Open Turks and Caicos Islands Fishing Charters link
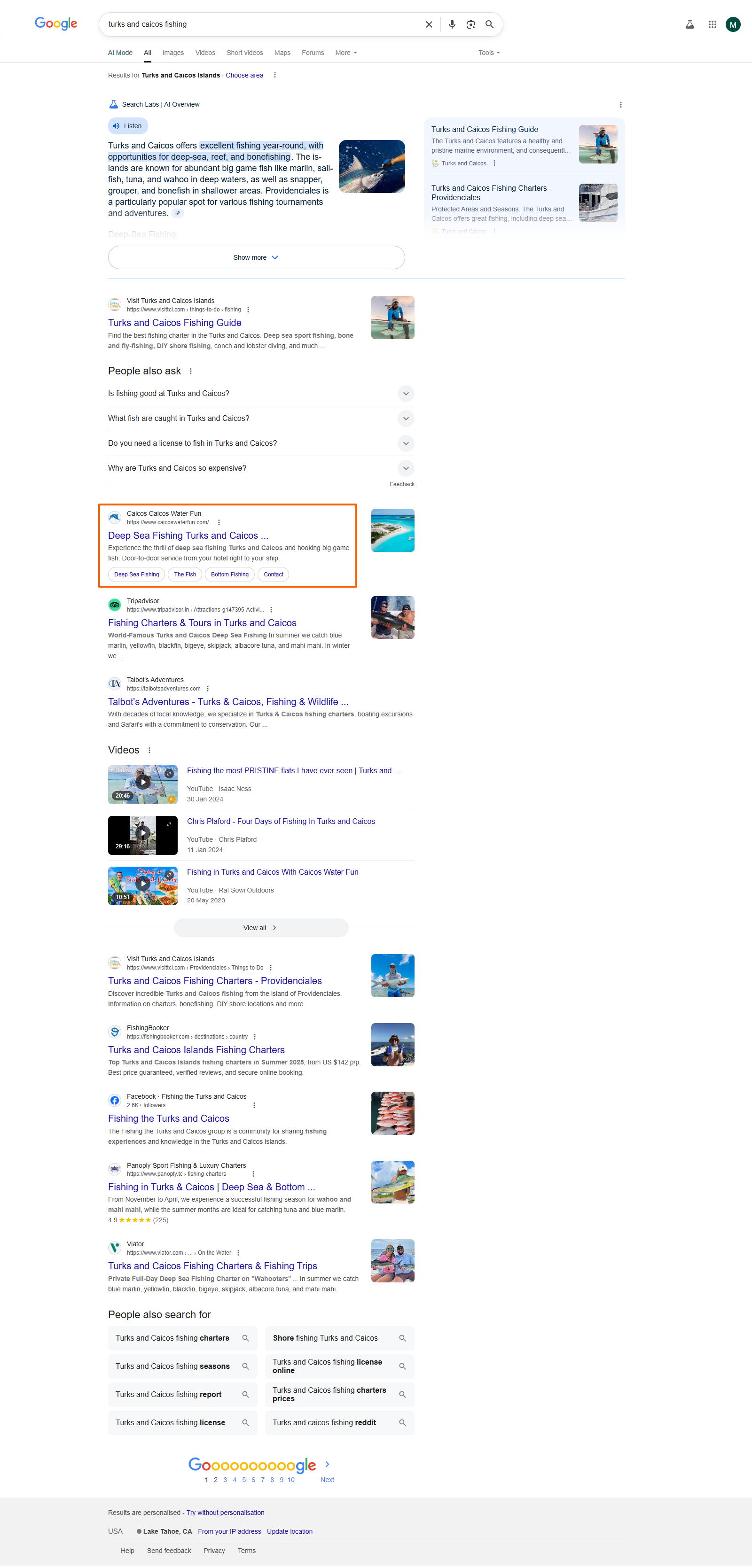 (196, 1050)
